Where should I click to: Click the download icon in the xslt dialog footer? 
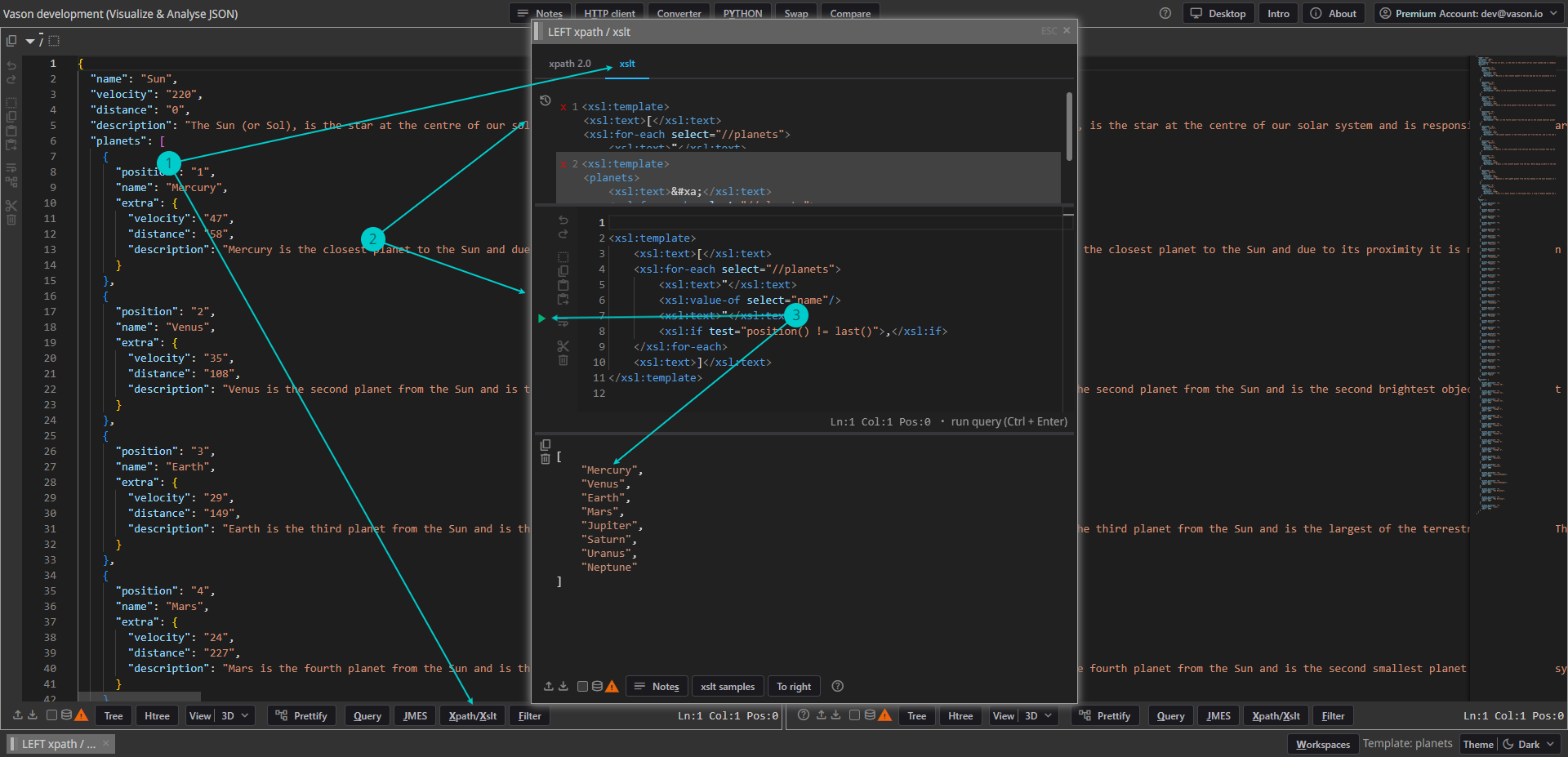click(x=563, y=686)
